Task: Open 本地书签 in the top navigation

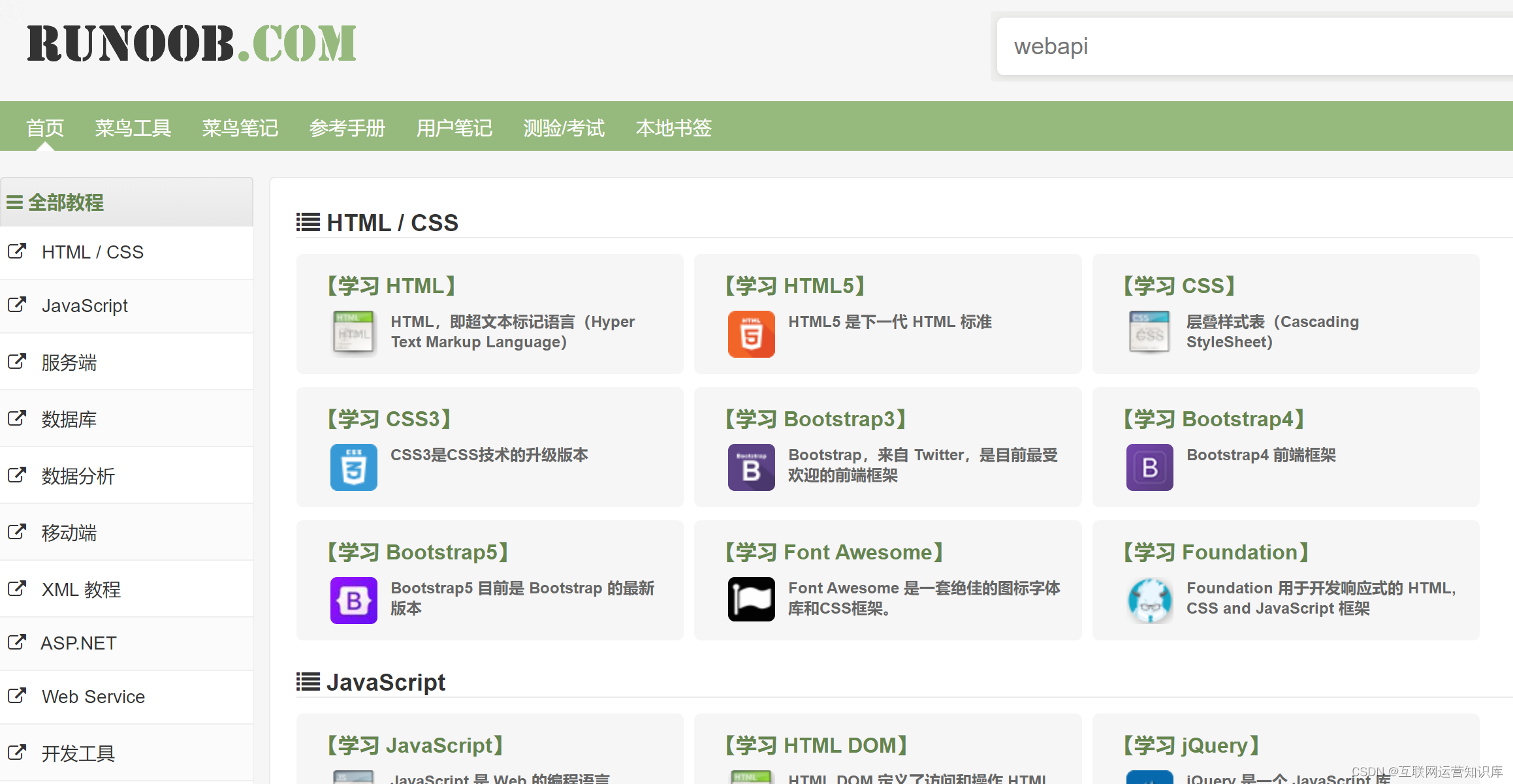Action: pyautogui.click(x=674, y=128)
